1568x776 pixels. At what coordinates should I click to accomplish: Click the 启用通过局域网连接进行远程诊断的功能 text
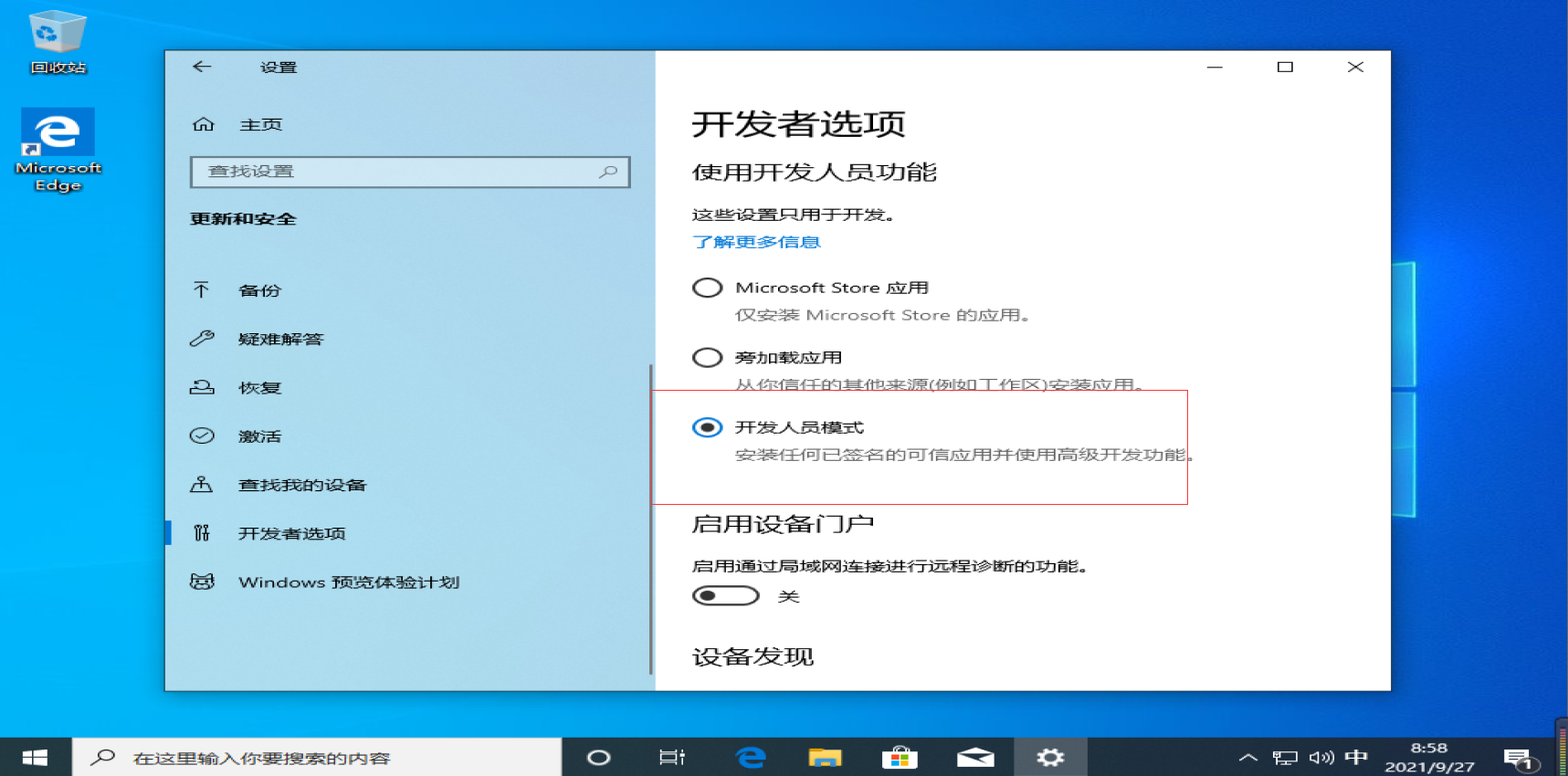[889, 566]
